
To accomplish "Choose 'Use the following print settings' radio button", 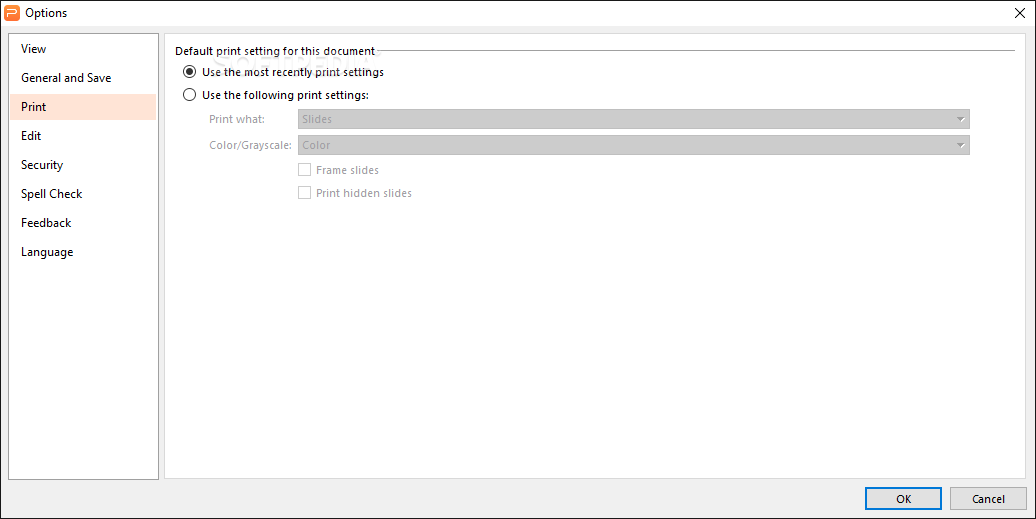I will [x=190, y=94].
